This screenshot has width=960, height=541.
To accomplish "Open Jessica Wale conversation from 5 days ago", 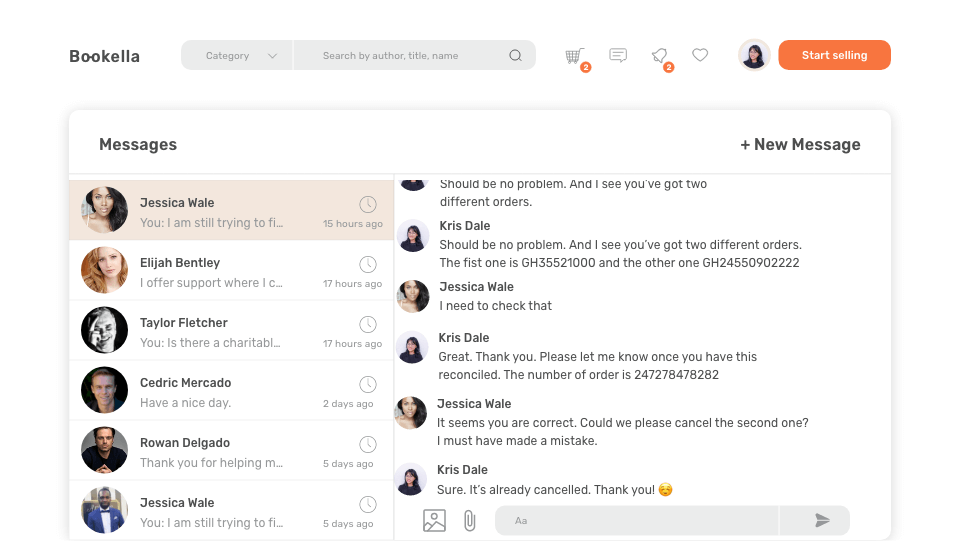I will [231, 510].
